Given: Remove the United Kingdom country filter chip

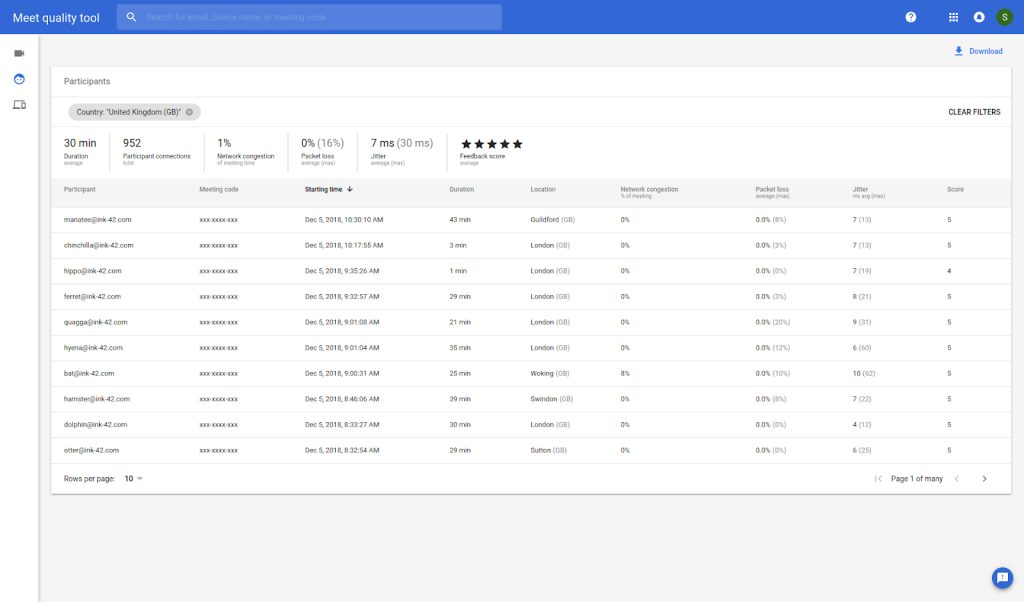Looking at the screenshot, I should (189, 112).
